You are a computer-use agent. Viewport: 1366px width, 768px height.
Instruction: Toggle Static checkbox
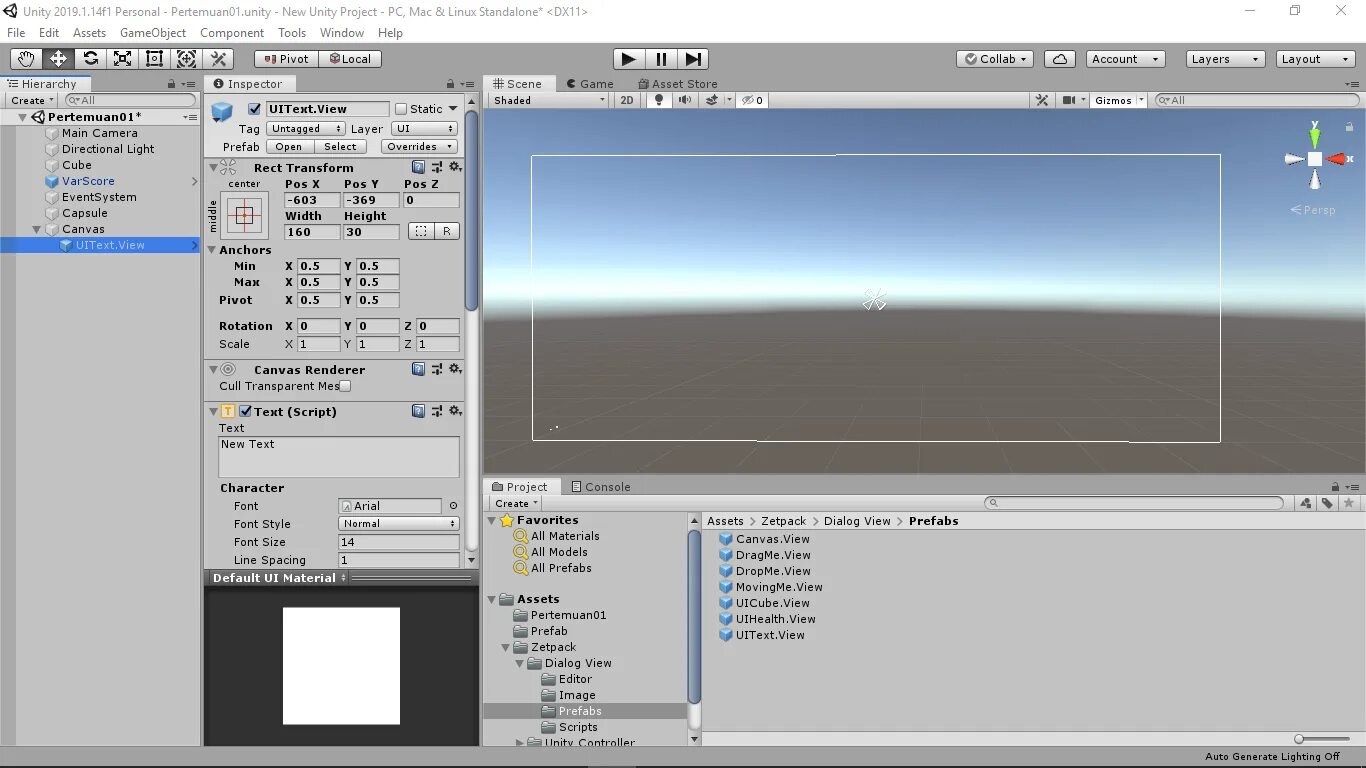(x=401, y=109)
